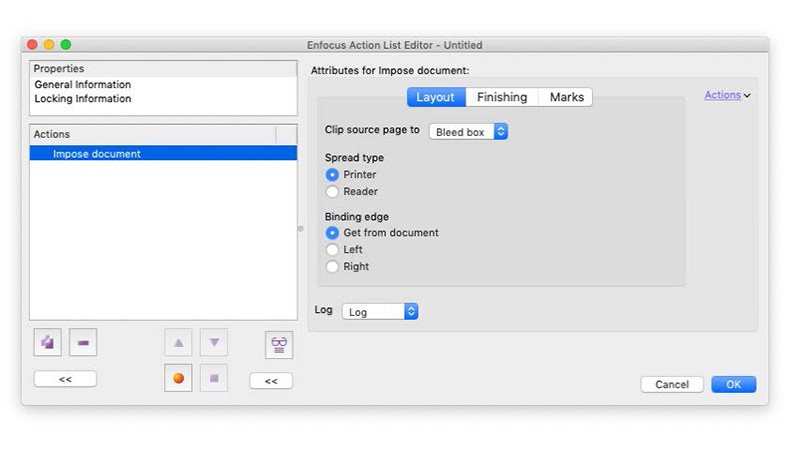Click the remove action minus icon
Viewport: 790px width, 450px height.
(x=83, y=343)
